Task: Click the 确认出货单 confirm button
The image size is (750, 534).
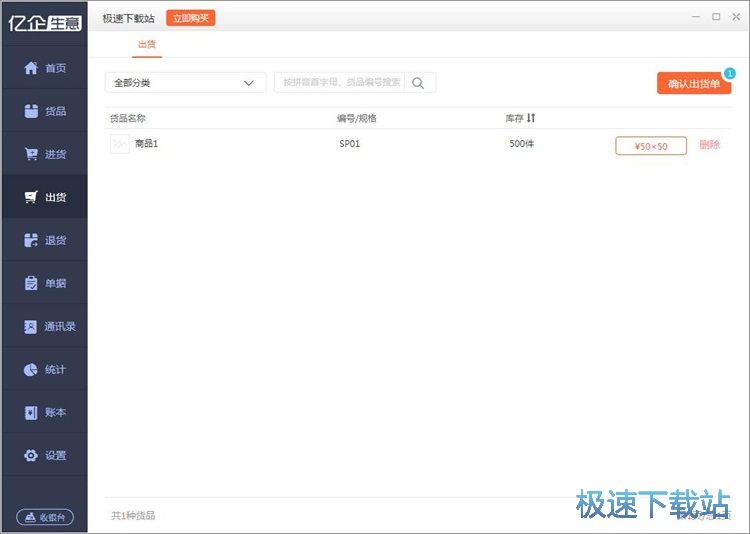Action: pyautogui.click(x=694, y=84)
